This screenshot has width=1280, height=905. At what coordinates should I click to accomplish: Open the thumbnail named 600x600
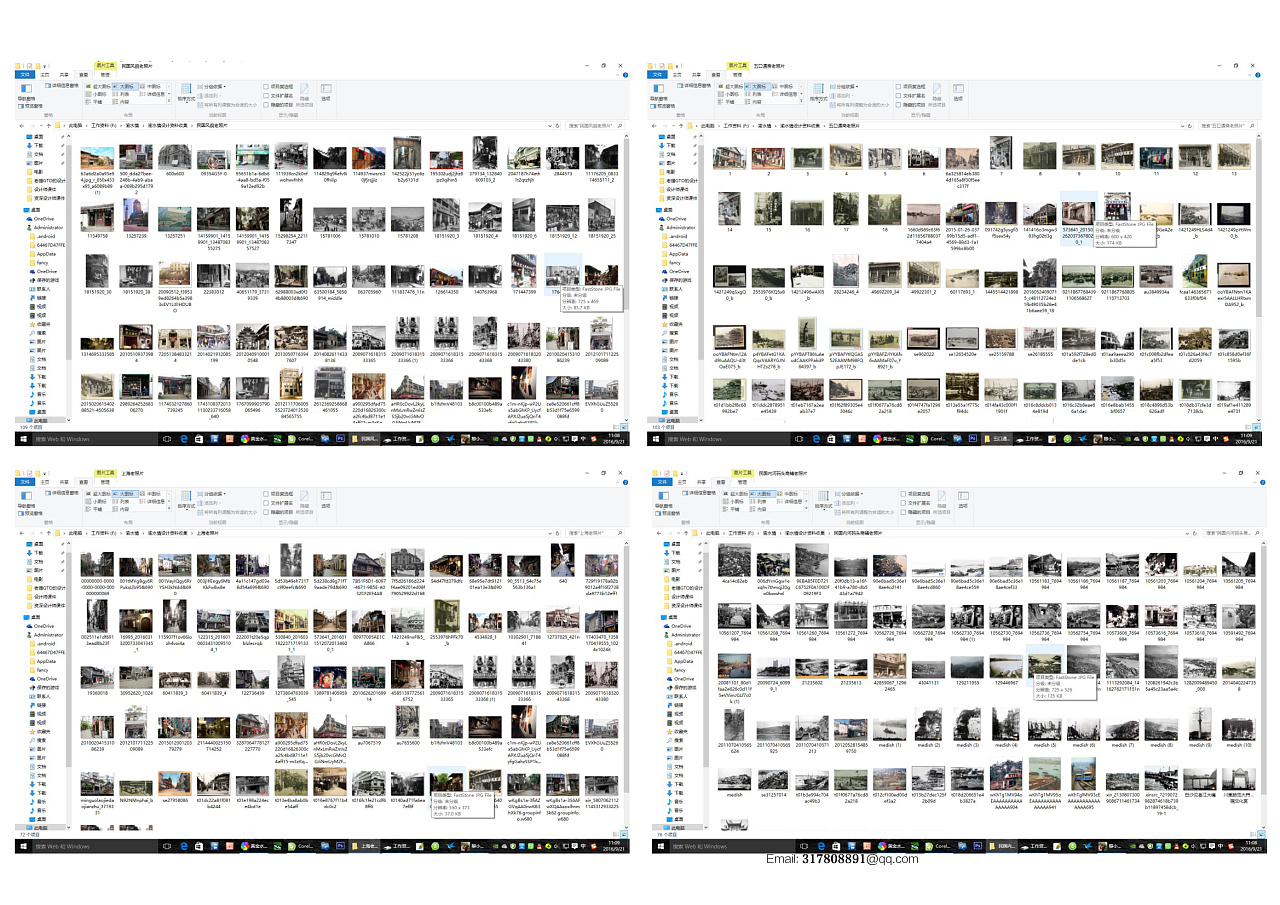pos(174,159)
